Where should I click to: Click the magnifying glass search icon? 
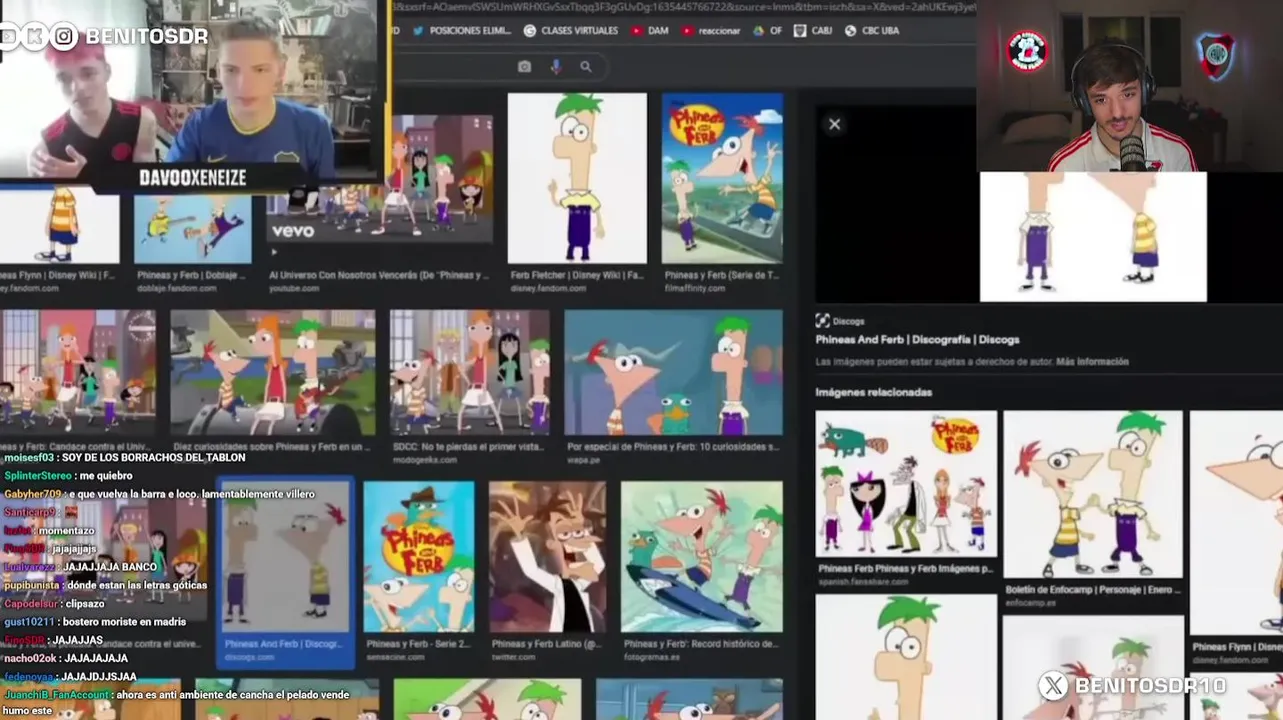click(x=586, y=66)
